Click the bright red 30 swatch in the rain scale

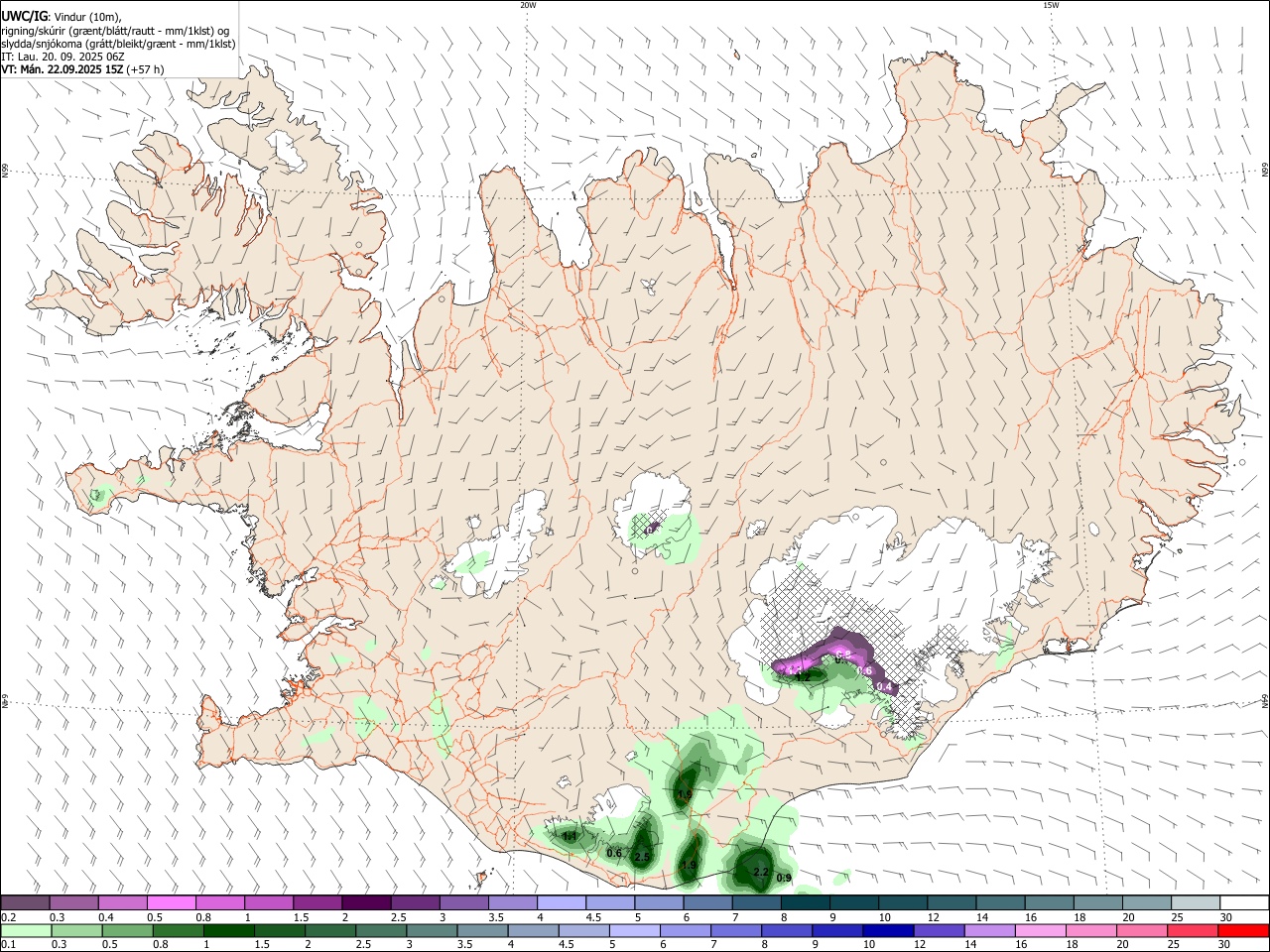point(1242,930)
